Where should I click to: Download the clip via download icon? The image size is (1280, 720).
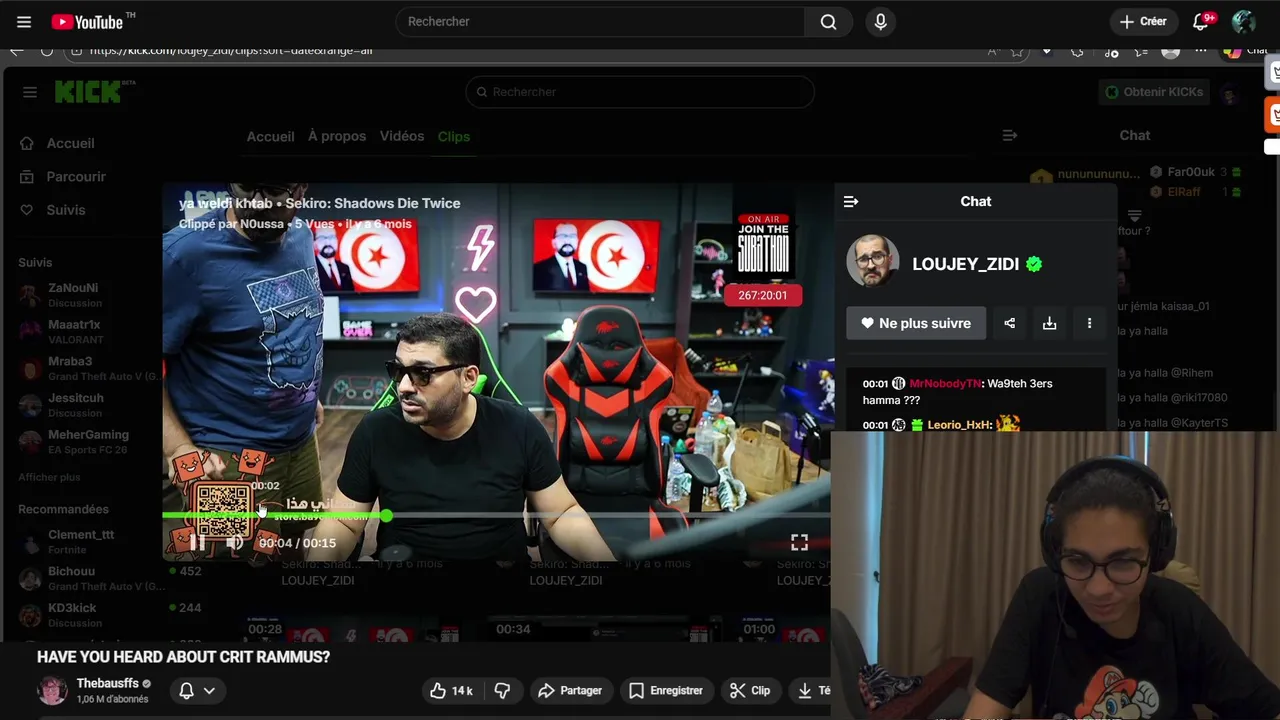click(1049, 323)
